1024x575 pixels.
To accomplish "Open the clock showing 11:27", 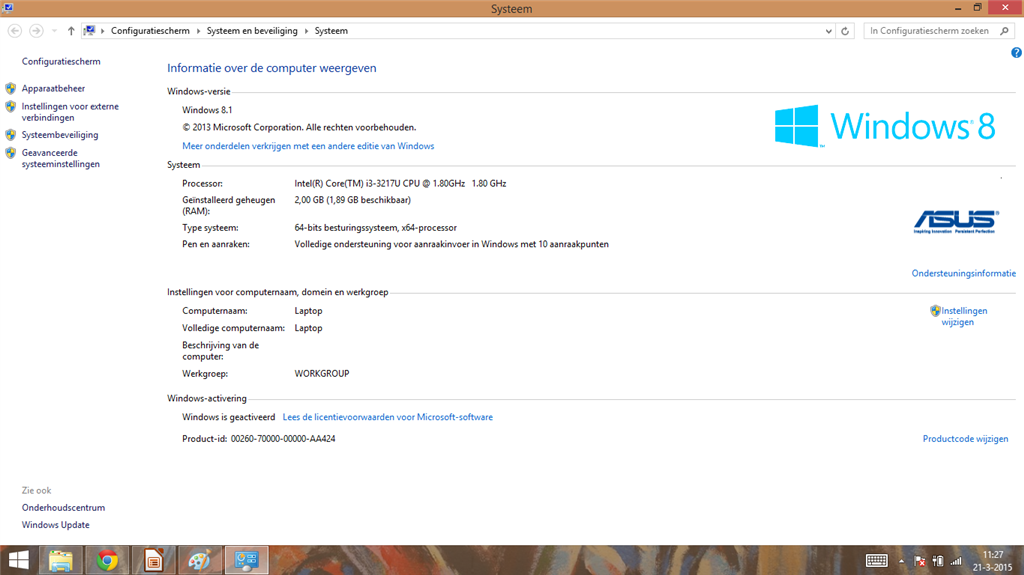I will tap(993, 561).
